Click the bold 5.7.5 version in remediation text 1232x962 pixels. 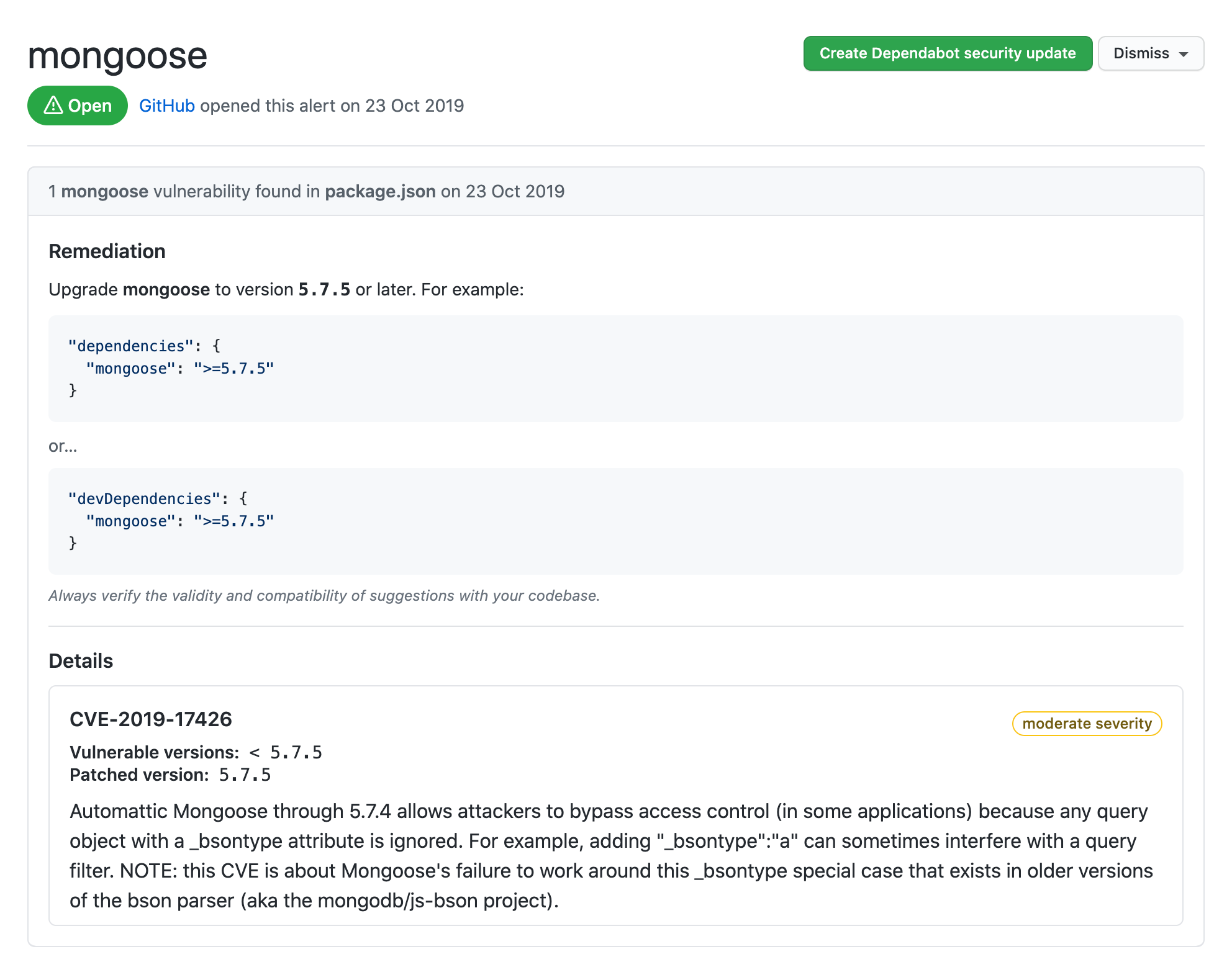click(x=324, y=290)
